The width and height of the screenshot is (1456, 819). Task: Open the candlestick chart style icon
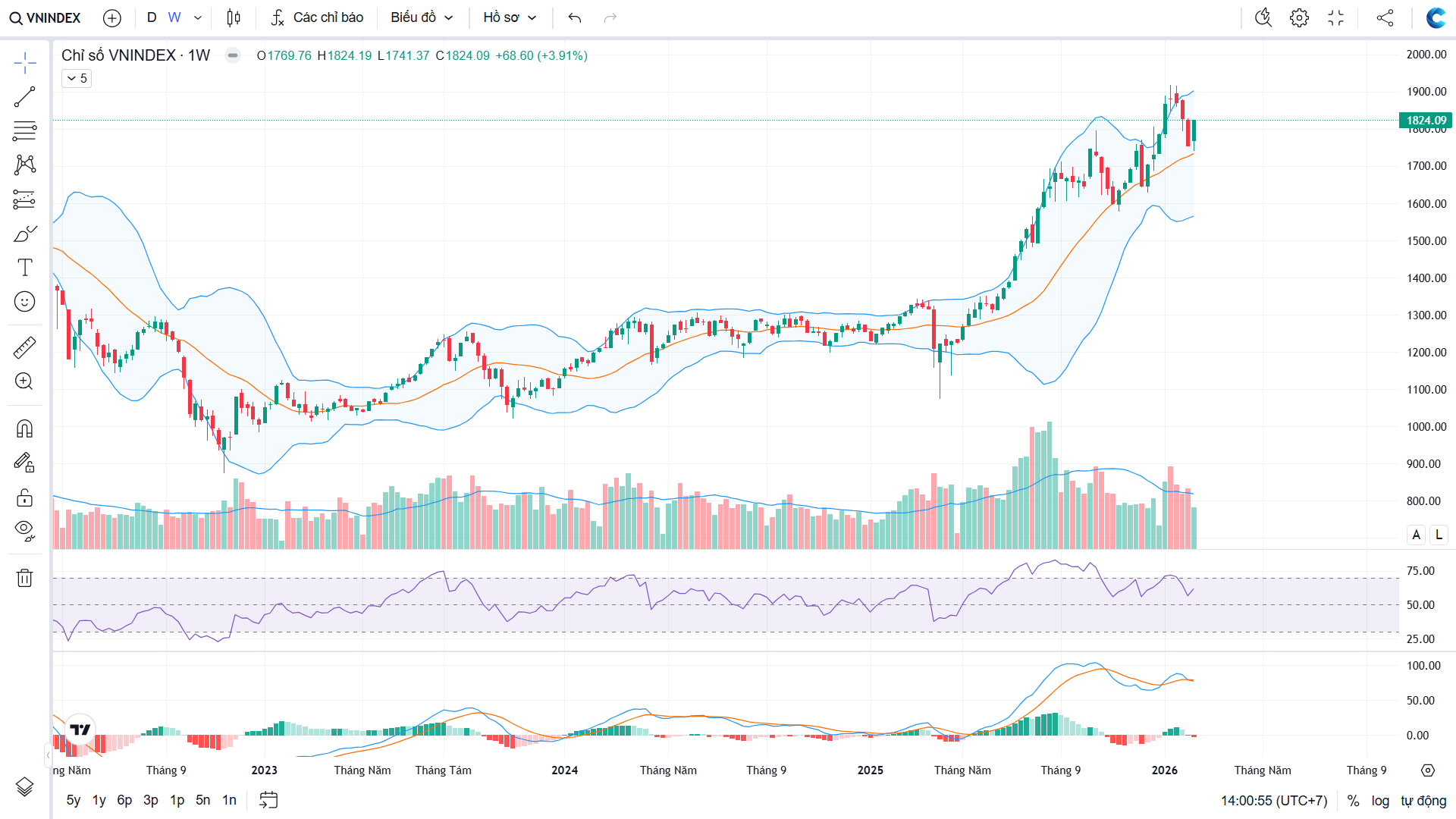[x=234, y=17]
